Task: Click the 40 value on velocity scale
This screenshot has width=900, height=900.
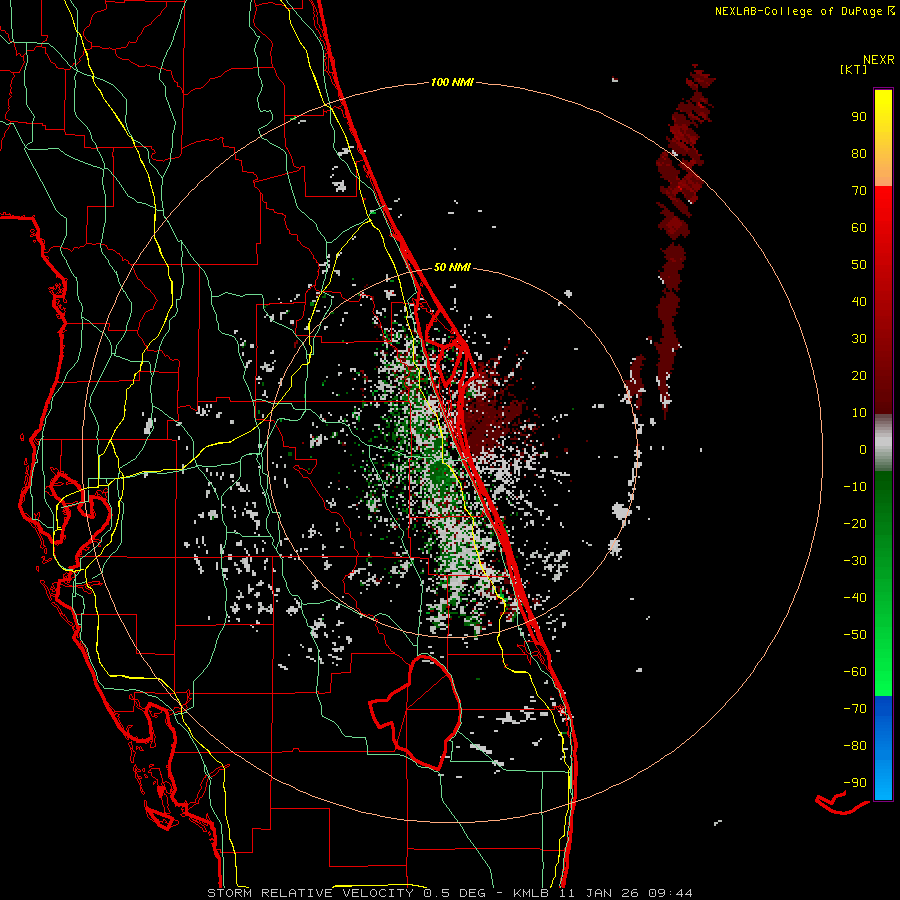Action: tap(859, 301)
